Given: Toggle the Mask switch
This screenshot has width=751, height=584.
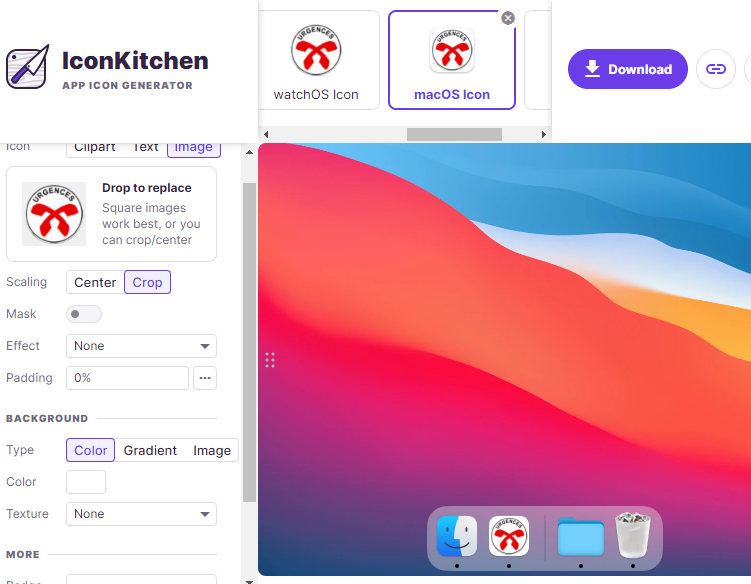Looking at the screenshot, I should [x=84, y=314].
